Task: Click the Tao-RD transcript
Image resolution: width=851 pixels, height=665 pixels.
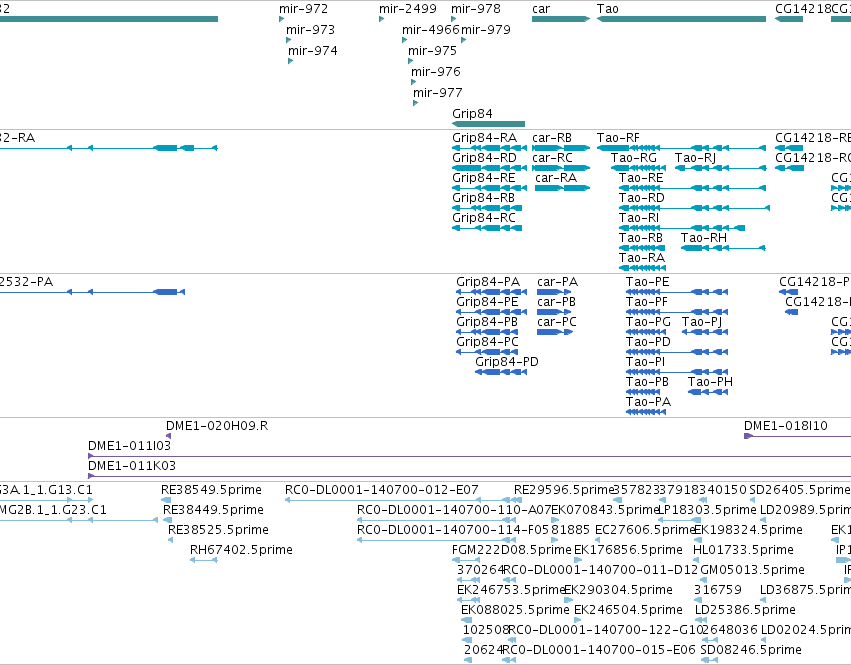Action: 695,208
